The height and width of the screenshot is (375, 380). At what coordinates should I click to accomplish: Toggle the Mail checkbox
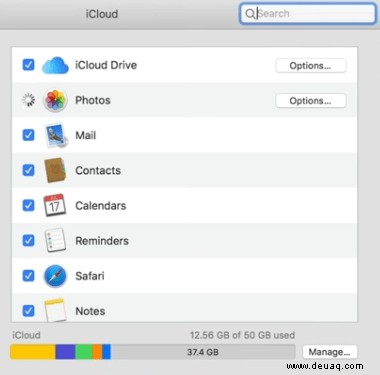[28, 135]
